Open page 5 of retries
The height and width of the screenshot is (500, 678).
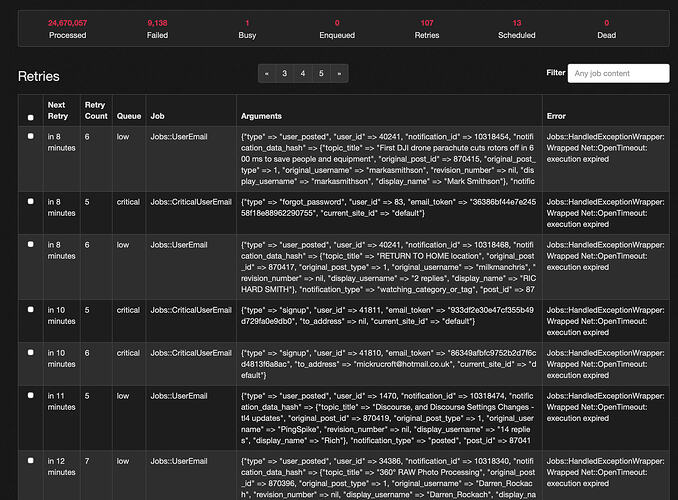coord(321,74)
